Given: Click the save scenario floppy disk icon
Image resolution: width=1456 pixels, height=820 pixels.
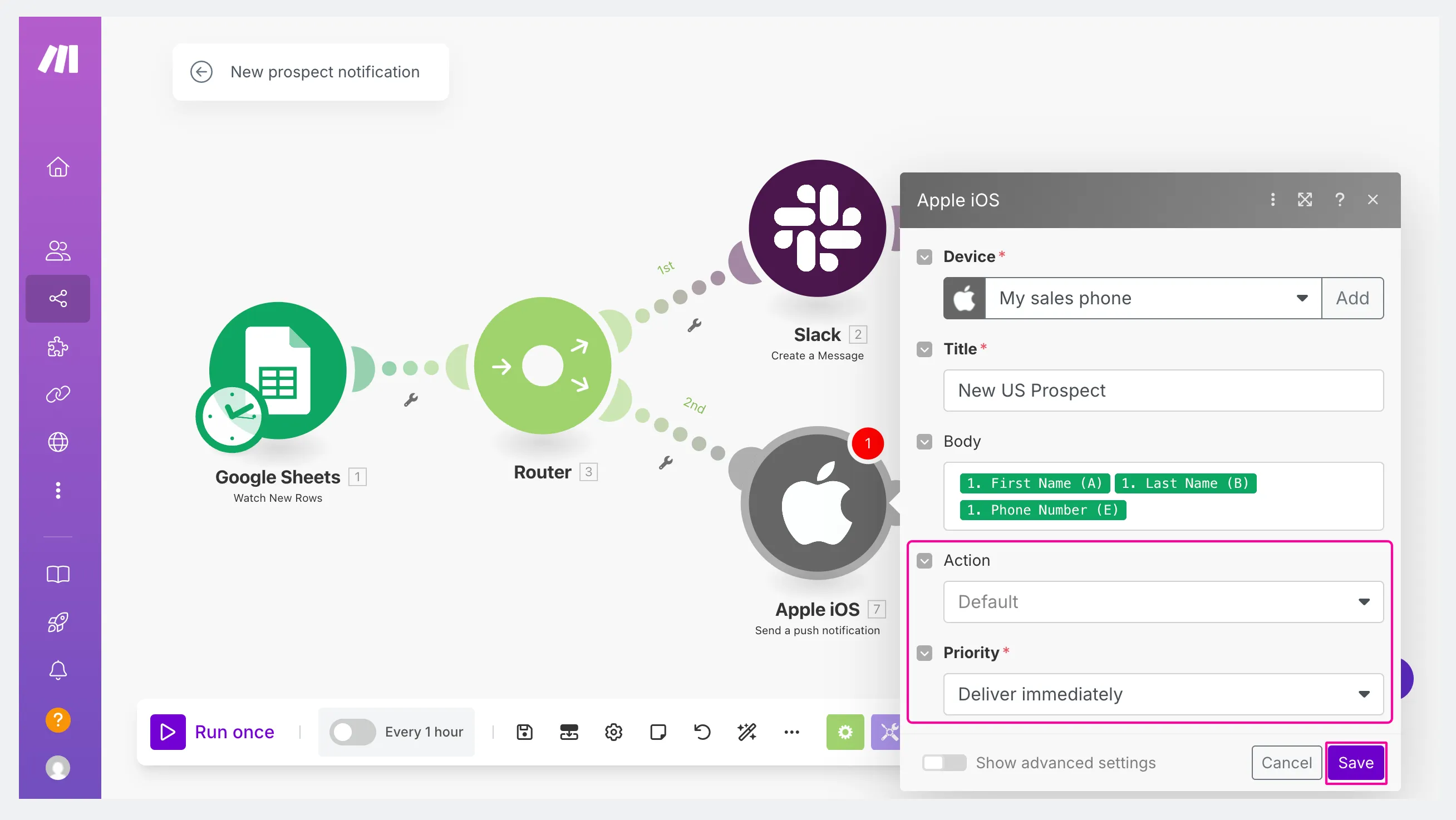Looking at the screenshot, I should coord(524,732).
